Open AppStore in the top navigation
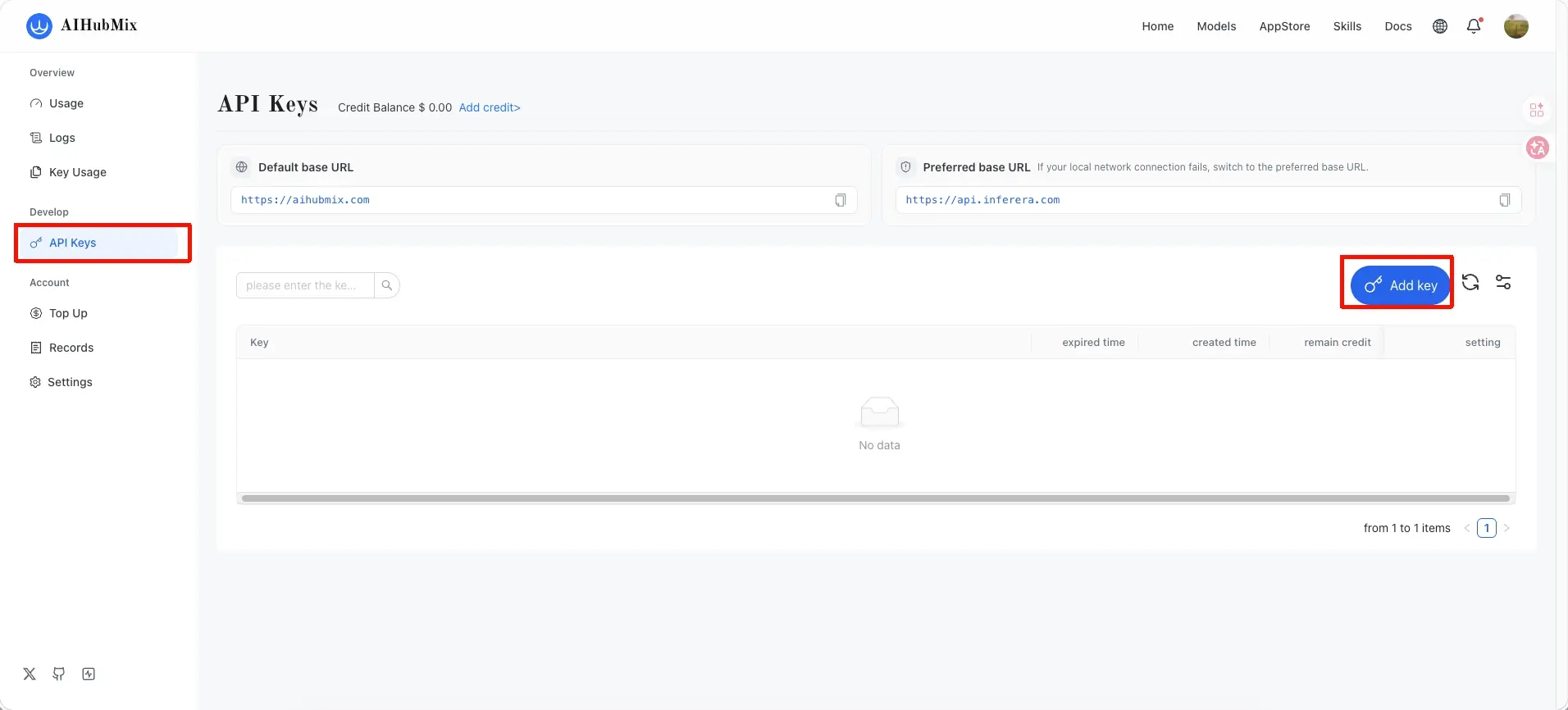The image size is (1568, 710). click(1284, 26)
